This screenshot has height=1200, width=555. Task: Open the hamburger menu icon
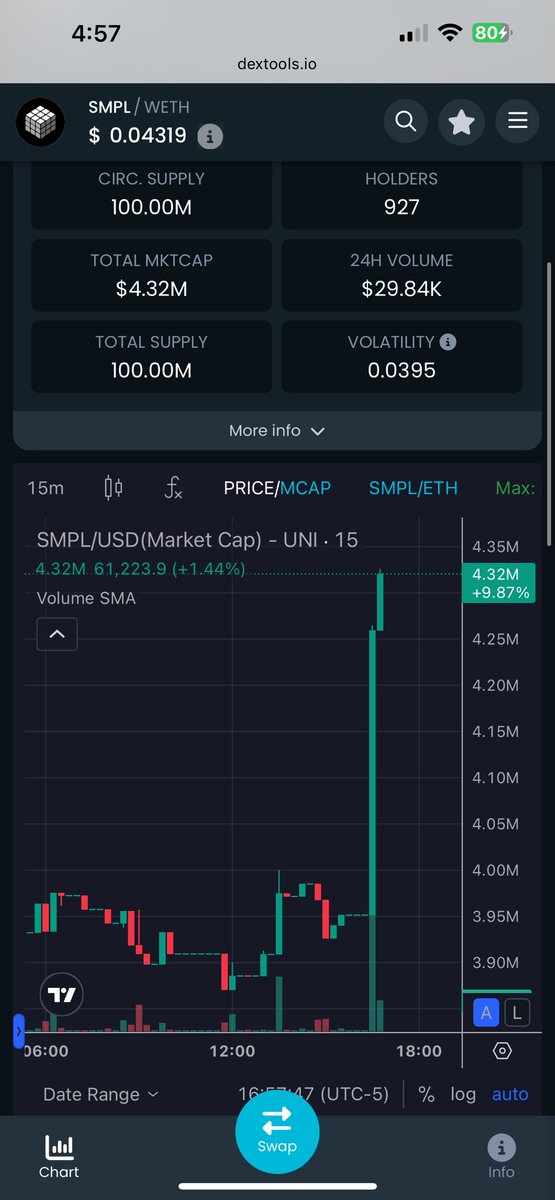tap(517, 122)
